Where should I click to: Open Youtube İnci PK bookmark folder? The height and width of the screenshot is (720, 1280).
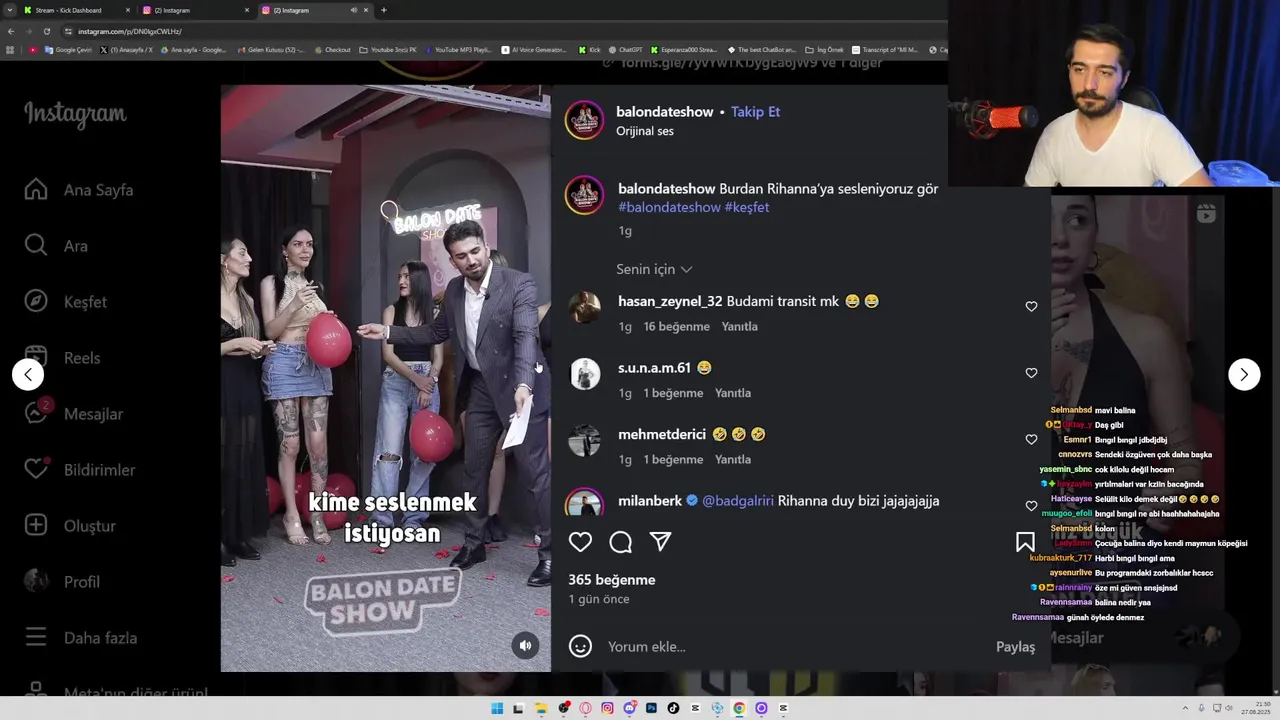click(387, 50)
